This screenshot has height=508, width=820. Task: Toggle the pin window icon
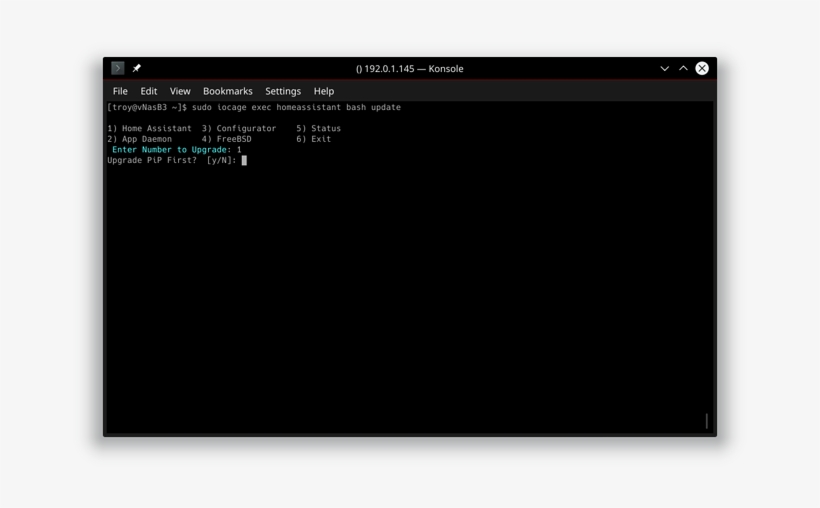136,68
